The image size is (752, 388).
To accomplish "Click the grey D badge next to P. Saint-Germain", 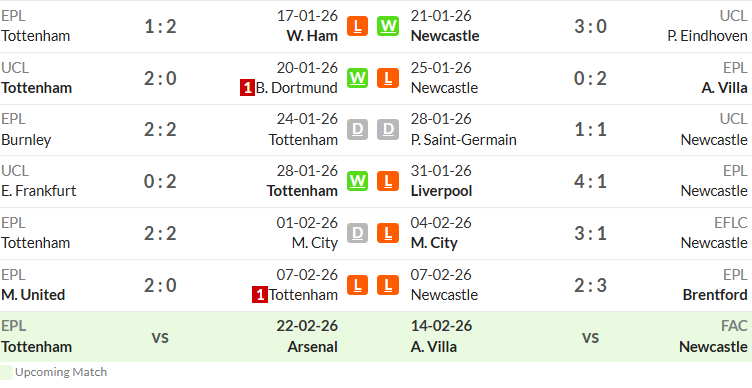I will point(388,129).
